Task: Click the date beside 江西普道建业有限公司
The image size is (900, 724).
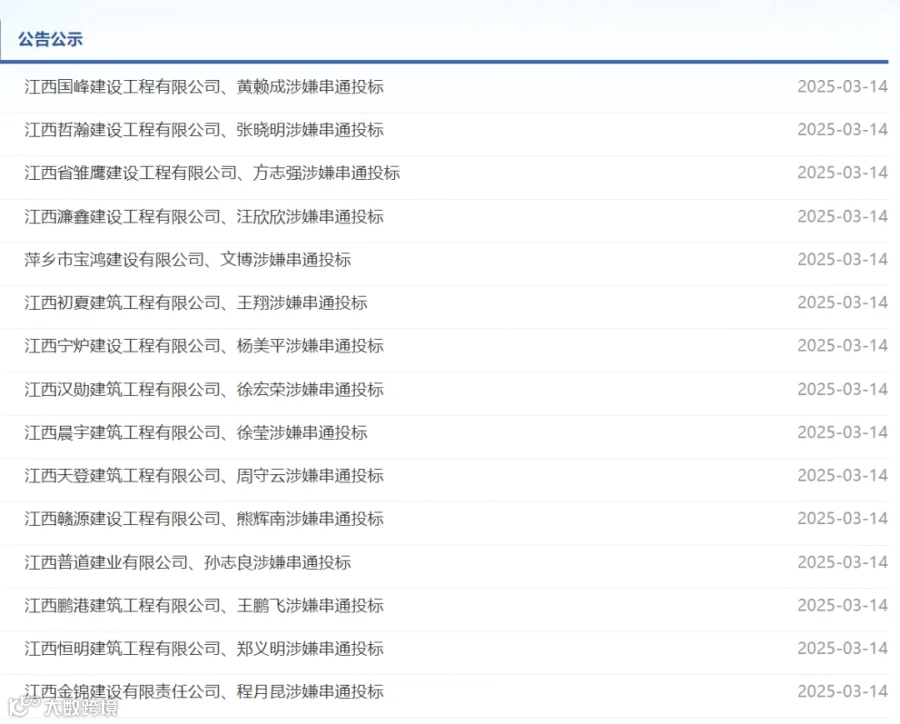Action: tap(842, 562)
